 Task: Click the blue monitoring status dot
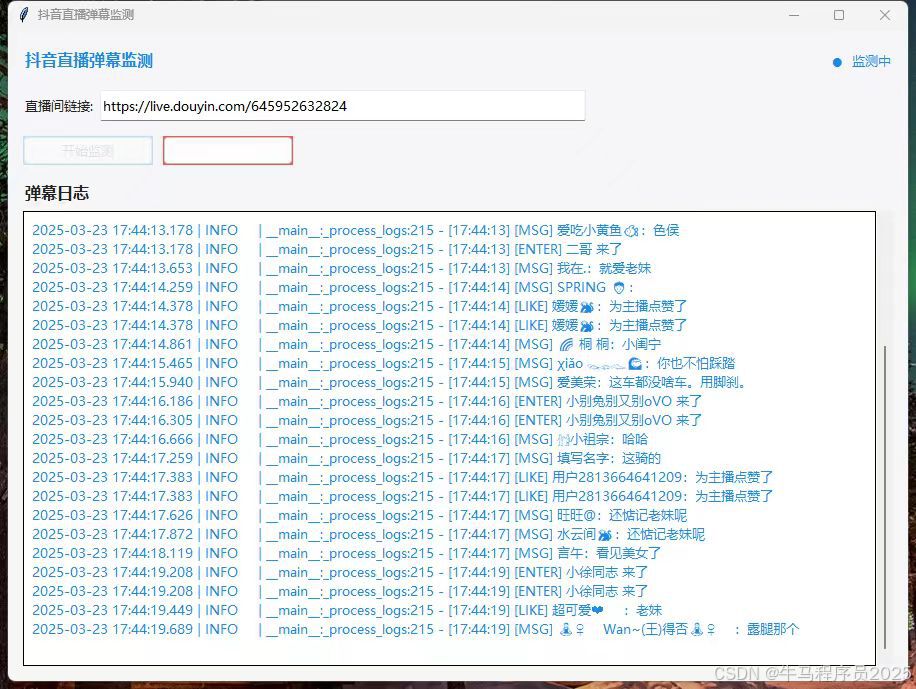coord(837,62)
